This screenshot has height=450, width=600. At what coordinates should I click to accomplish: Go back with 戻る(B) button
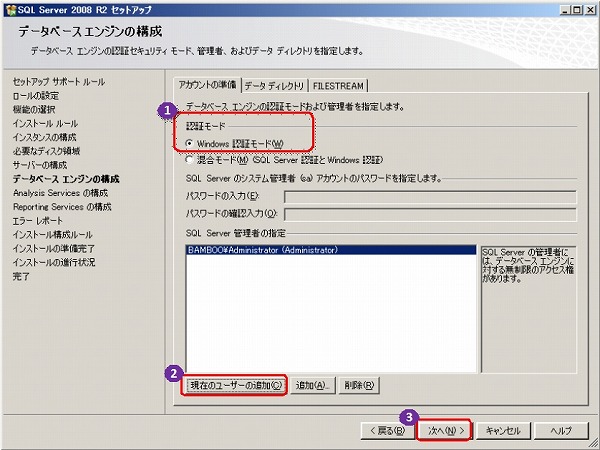point(387,431)
